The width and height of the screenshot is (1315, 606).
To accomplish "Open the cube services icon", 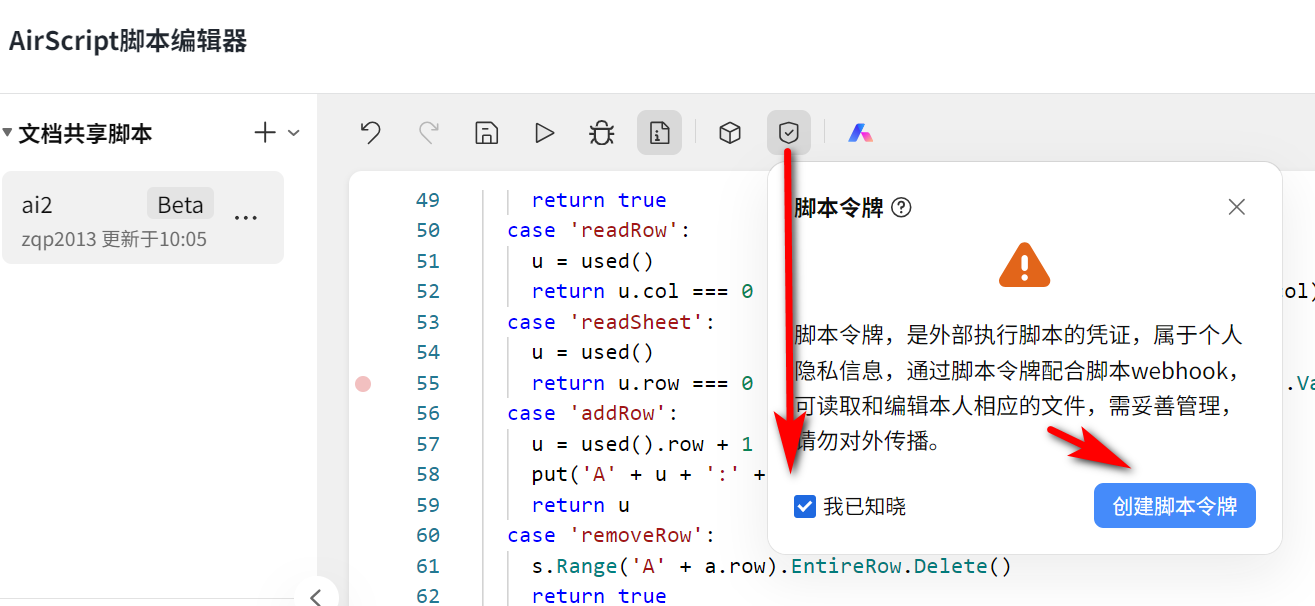I will (x=730, y=132).
